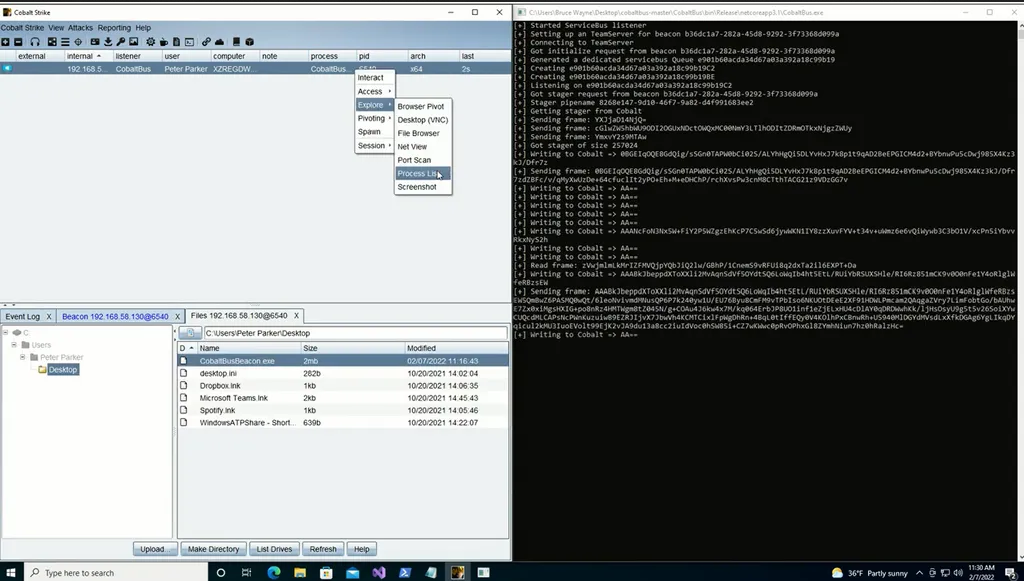This screenshot has width=1024, height=581.
Task: Switch to the target table crosshair icon
Action: point(78,42)
